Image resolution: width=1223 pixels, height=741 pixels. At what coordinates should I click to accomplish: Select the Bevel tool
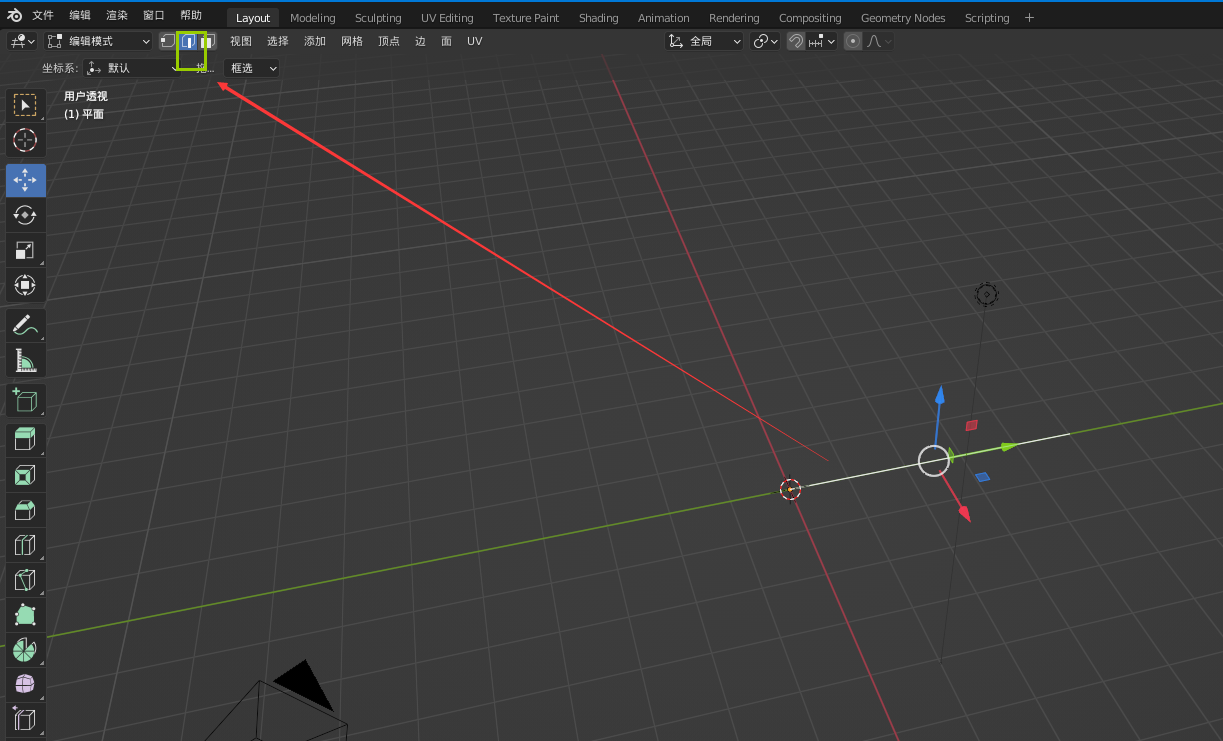(x=25, y=510)
